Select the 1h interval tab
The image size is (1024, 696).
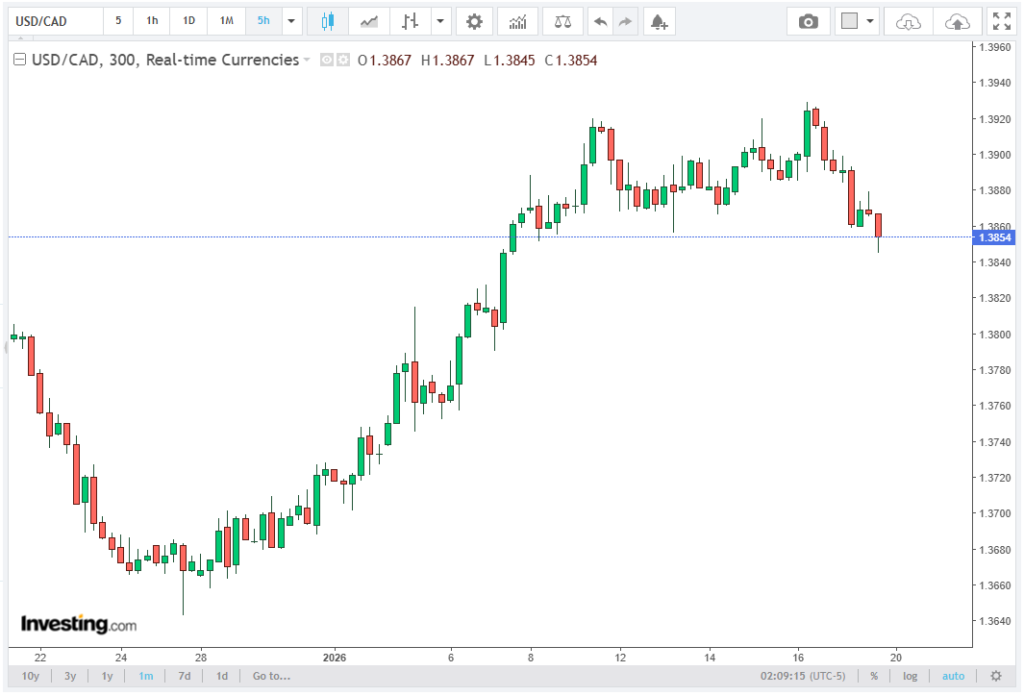[151, 21]
